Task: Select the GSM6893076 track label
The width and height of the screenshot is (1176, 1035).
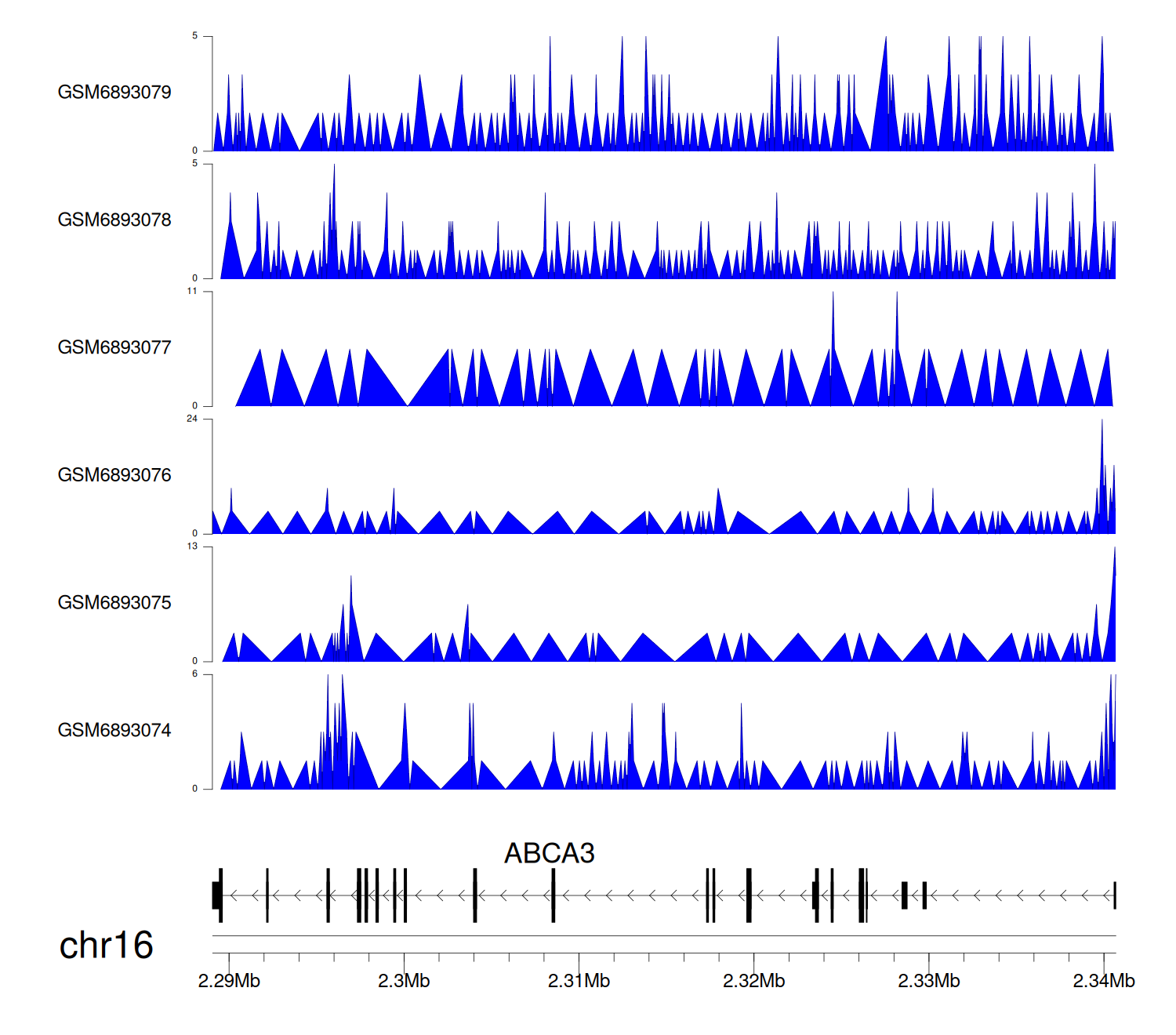Action: [114, 475]
